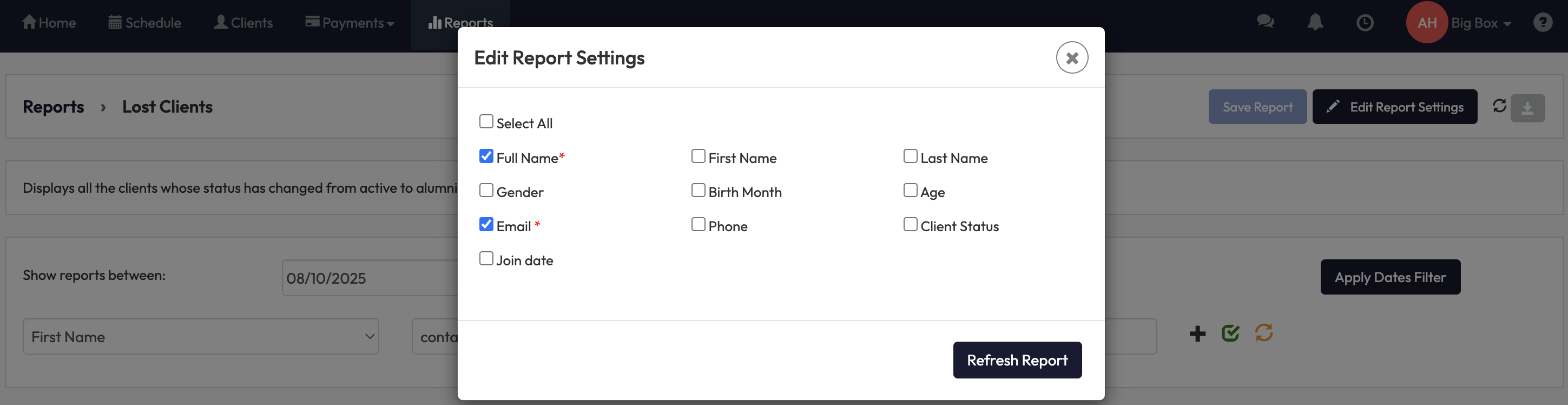Click the chat messages icon
Screen dimensions: 1568x405
tap(1265, 22)
